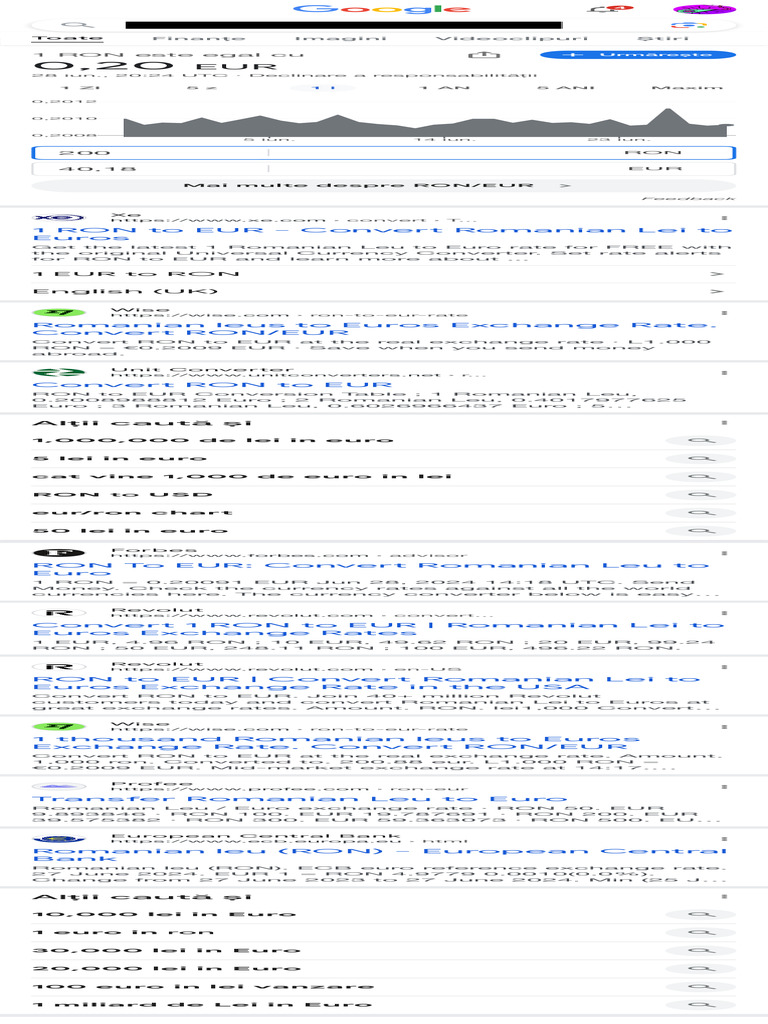This screenshot has height=1024, width=768.
Task: Click the share icon beside the Urmărește button
Action: point(484,55)
